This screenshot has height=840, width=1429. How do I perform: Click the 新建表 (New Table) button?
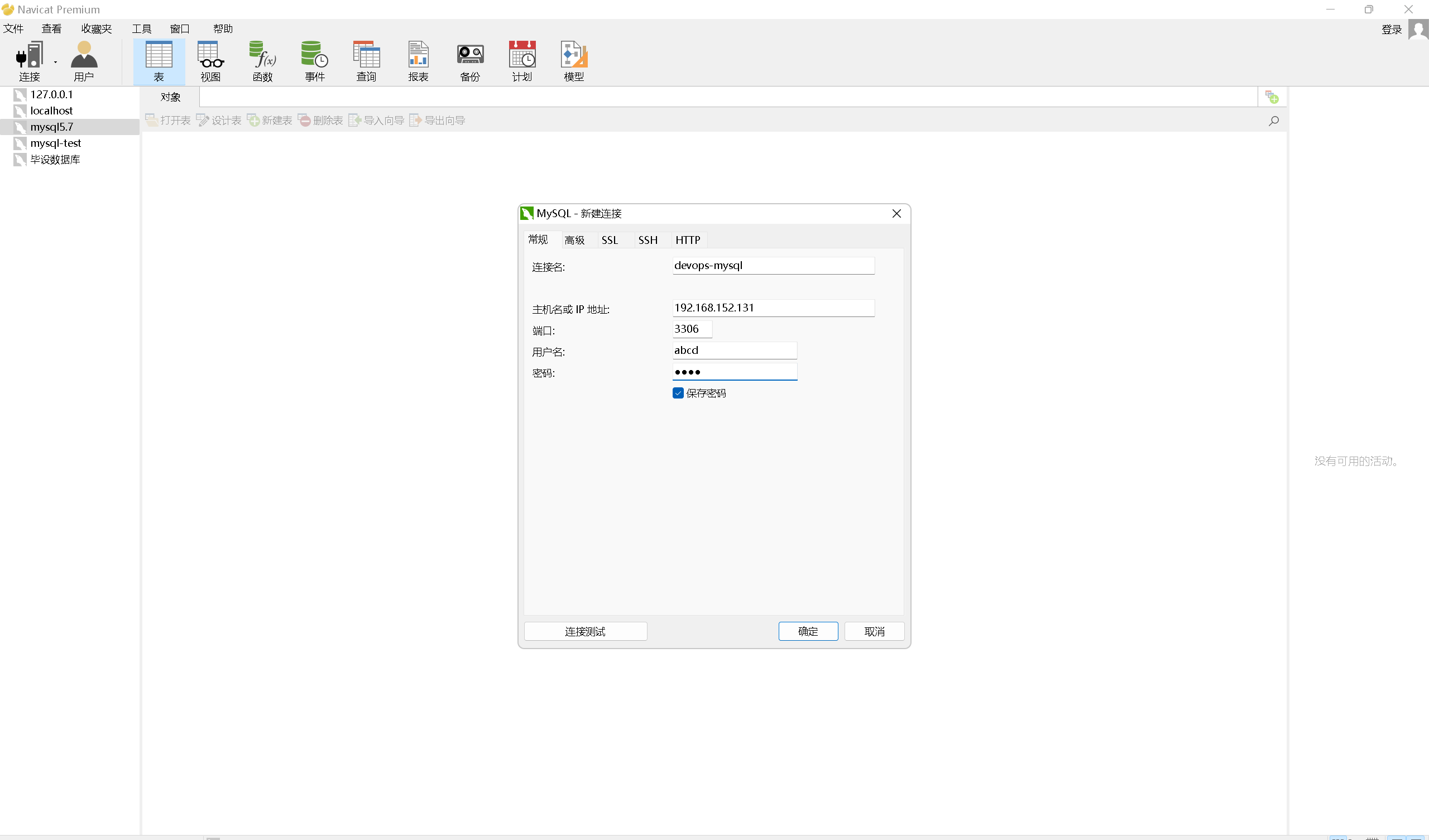click(270, 120)
